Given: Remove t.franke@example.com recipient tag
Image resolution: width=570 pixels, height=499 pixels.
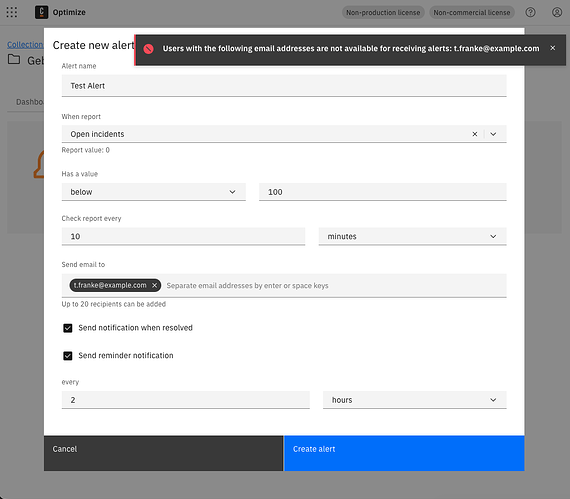Looking at the screenshot, I should [x=154, y=285].
